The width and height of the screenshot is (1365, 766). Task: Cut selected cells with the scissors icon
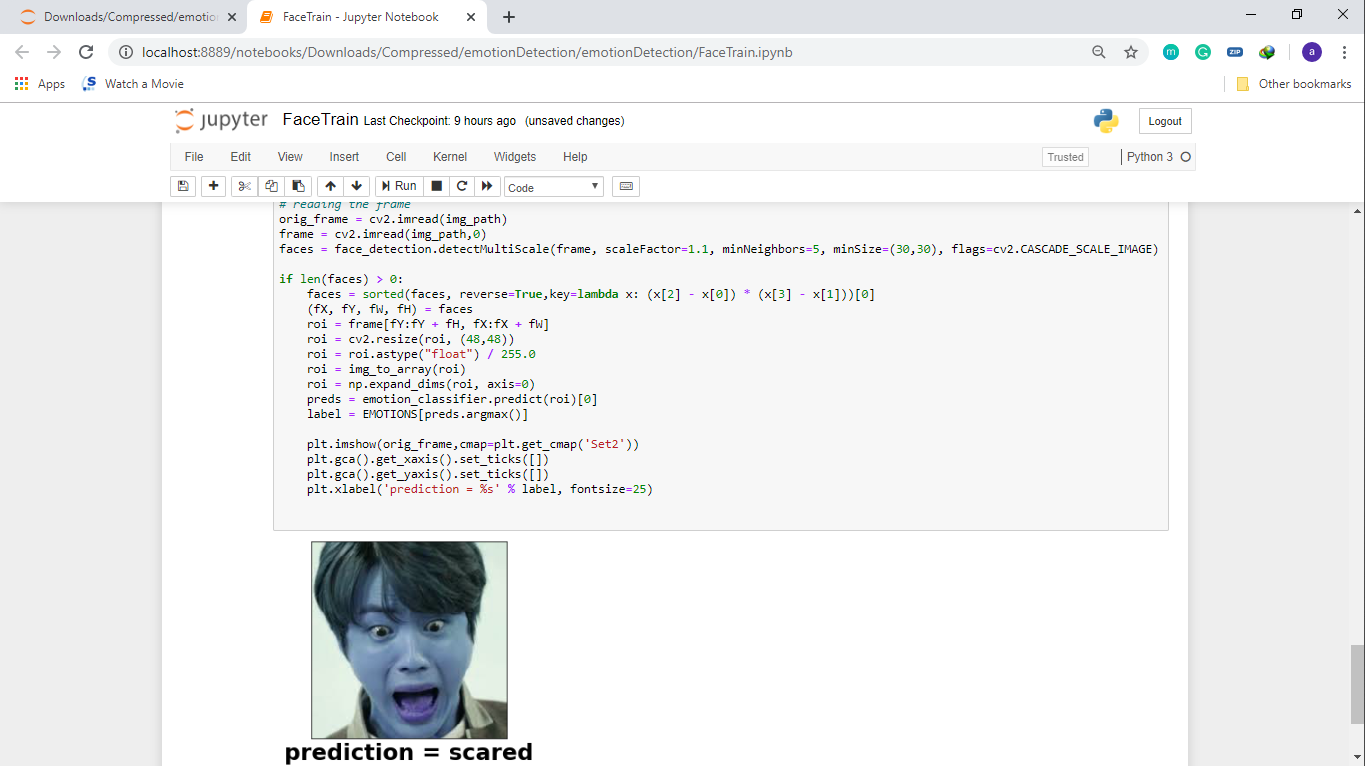[244, 186]
